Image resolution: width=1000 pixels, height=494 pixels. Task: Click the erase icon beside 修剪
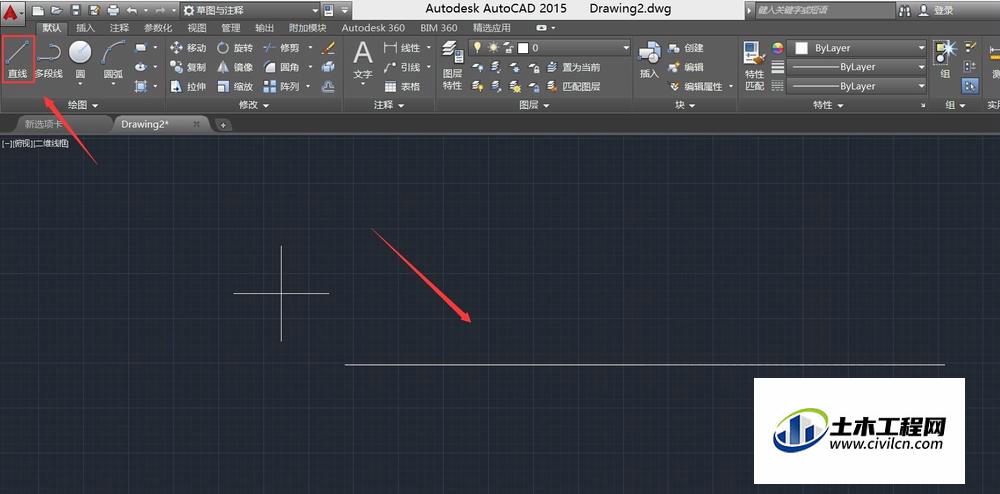pyautogui.click(x=328, y=48)
